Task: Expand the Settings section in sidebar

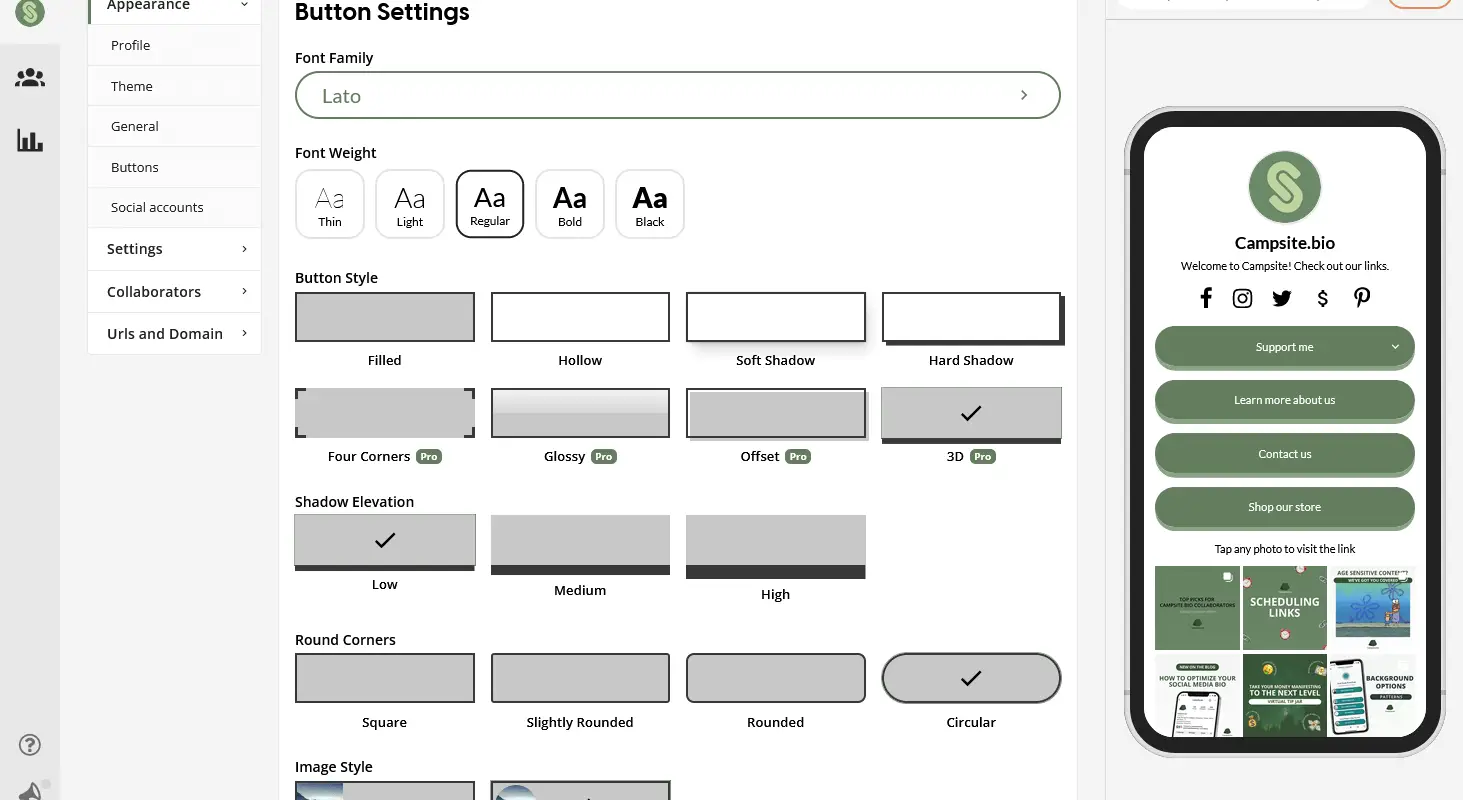Action: (x=175, y=249)
